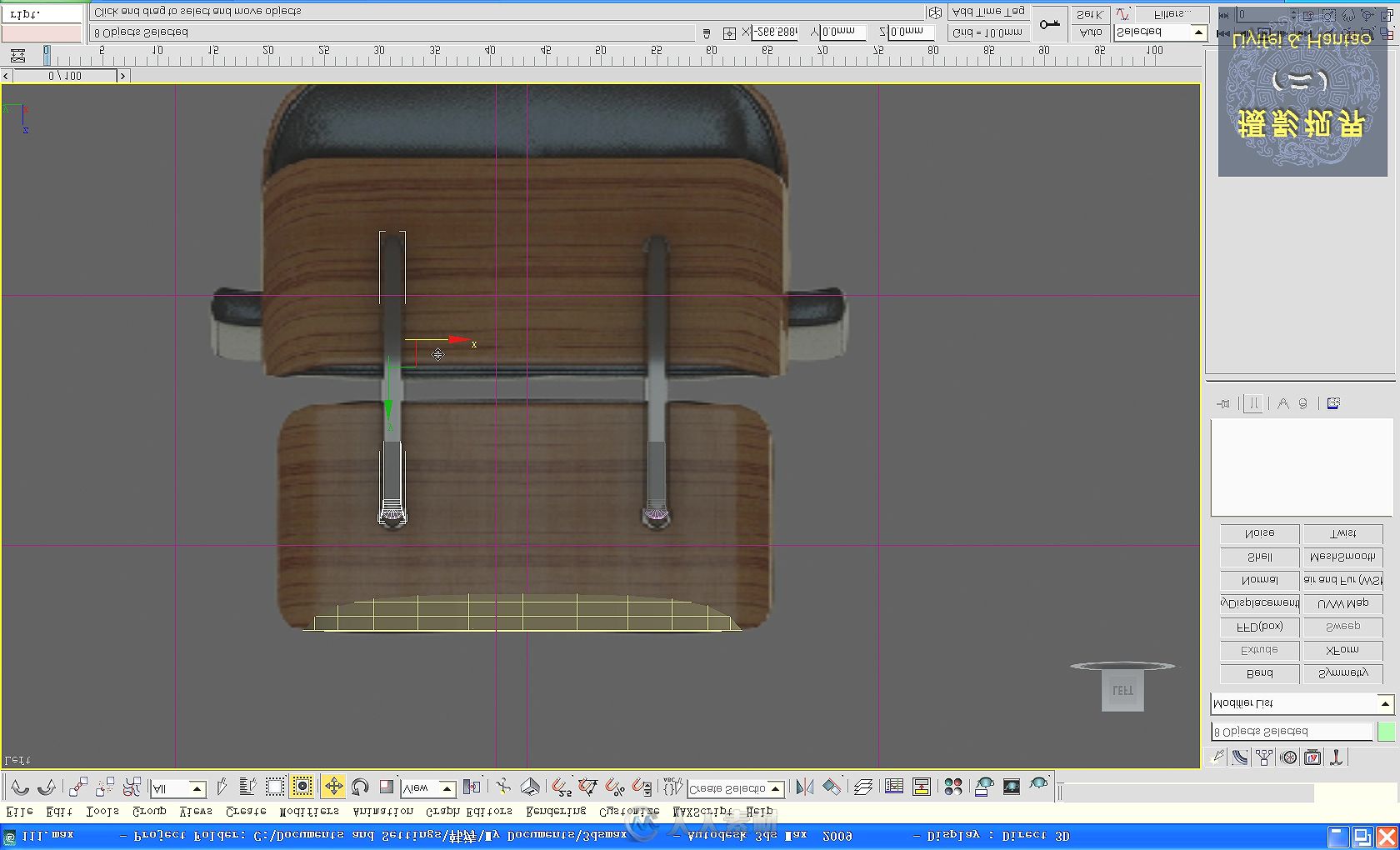Click the Undo icon in main toolbar
The width and height of the screenshot is (1400, 850).
click(19, 787)
